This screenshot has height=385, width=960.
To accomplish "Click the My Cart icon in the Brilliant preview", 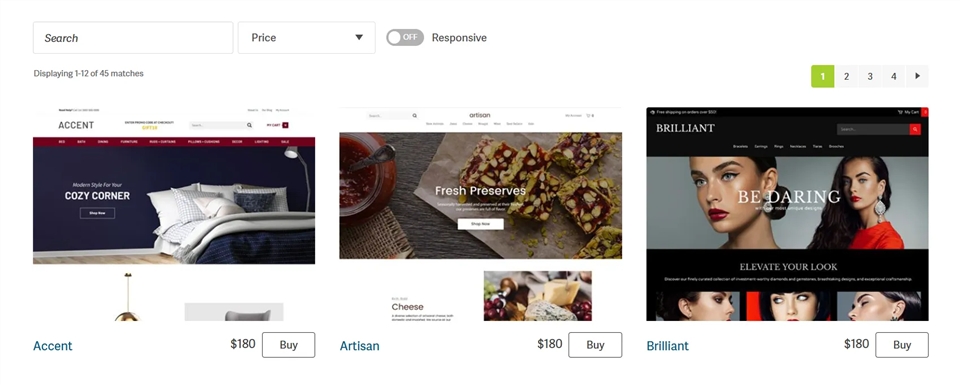I will click(900, 112).
